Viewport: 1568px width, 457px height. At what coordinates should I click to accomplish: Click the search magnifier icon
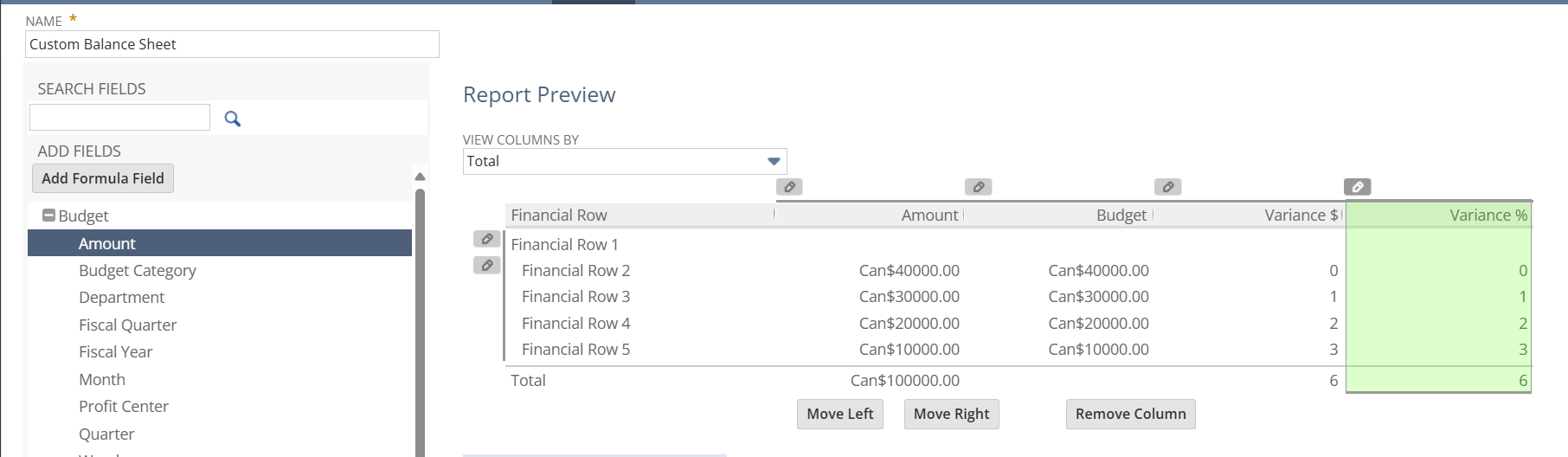(x=232, y=119)
